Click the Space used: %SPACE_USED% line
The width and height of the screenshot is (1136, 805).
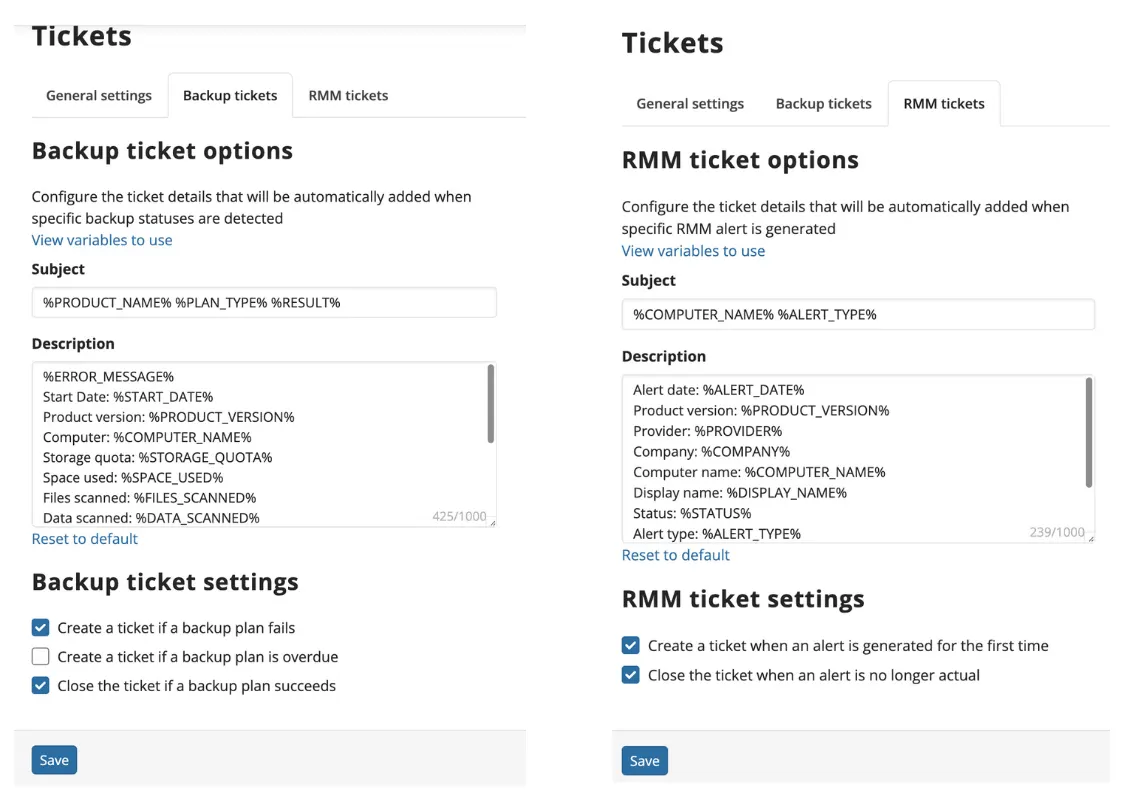[x=133, y=478]
